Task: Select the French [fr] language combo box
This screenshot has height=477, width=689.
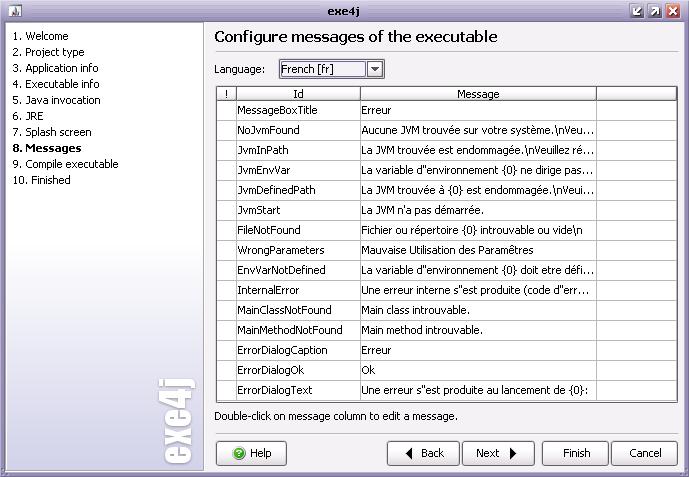Action: pos(321,69)
